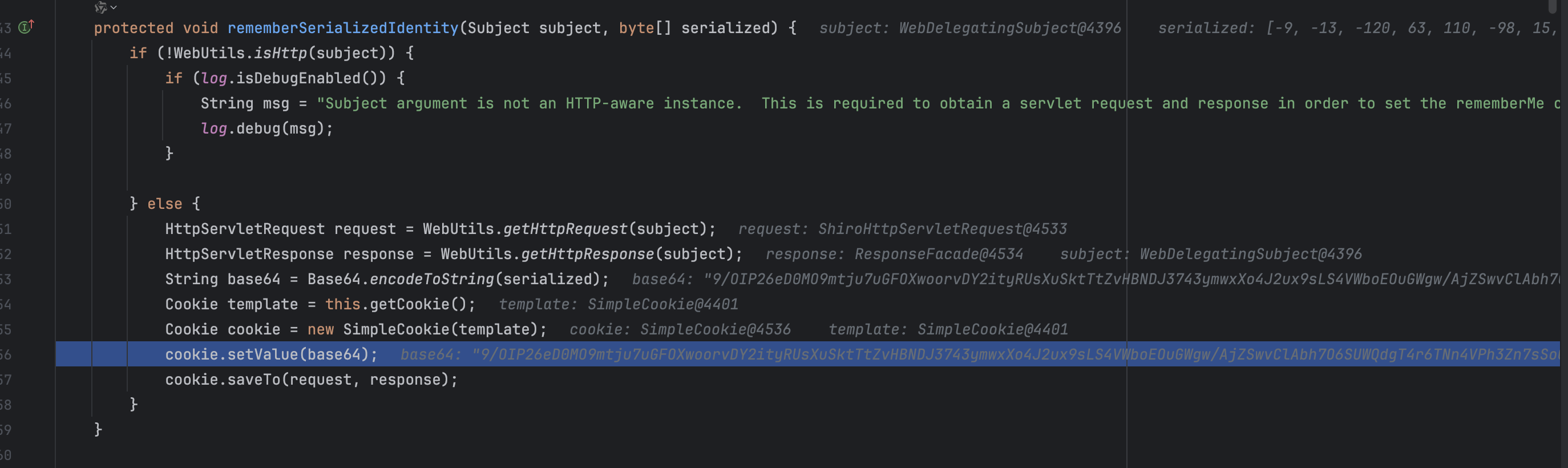Click the implements-method gutter icon
This screenshot has width=1568, height=468.
(x=26, y=27)
